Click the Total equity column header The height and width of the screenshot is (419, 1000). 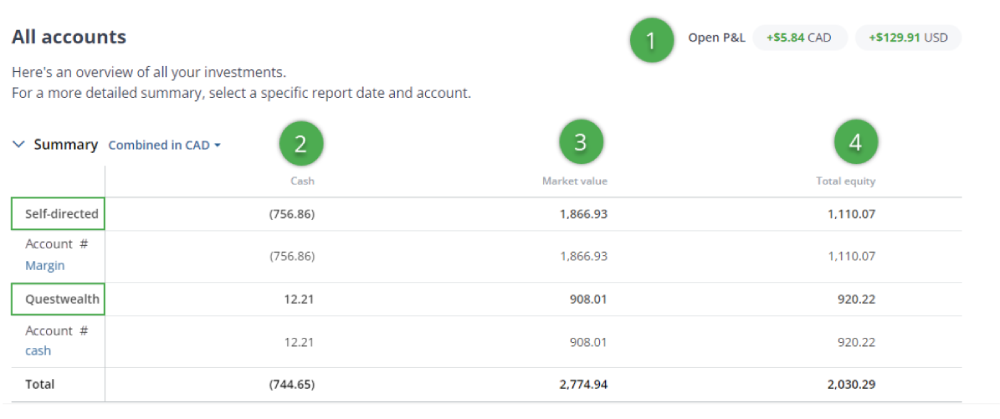pyautogui.click(x=846, y=181)
